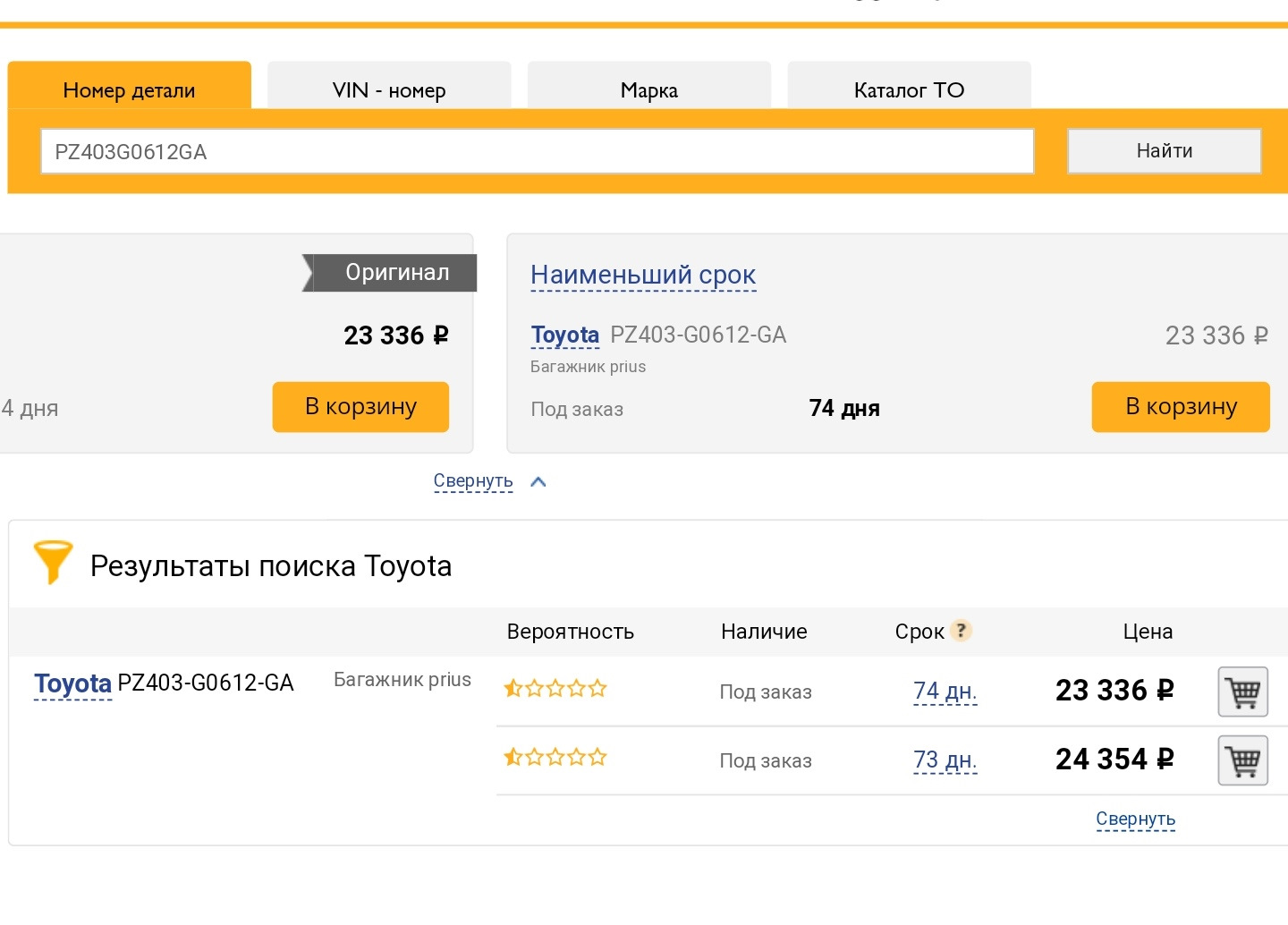Click PZ403-G0612-GA in Наименьший срок card

(699, 335)
